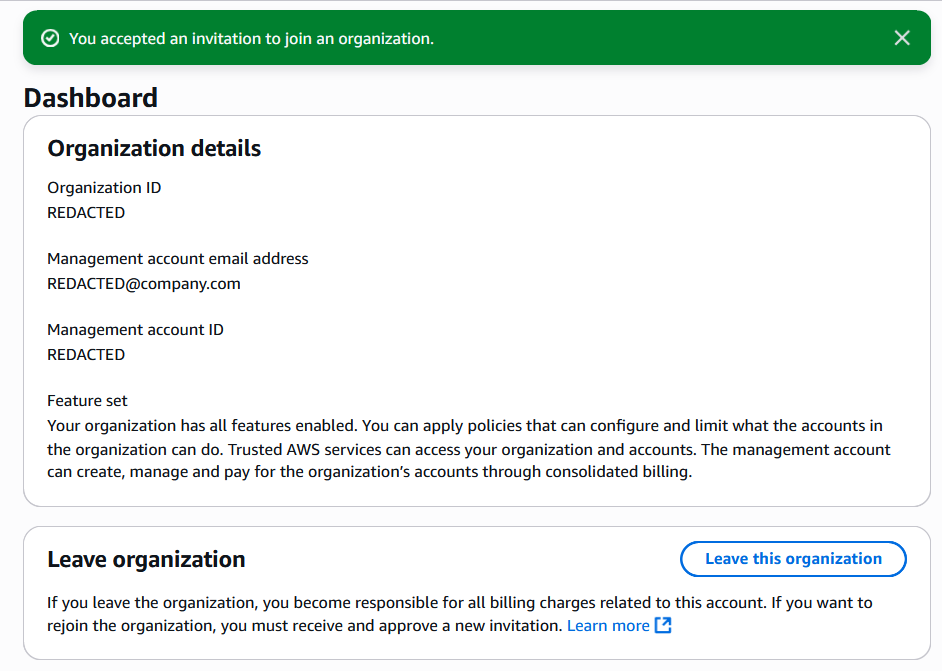
Task: Click the Leave this organization button
Action: click(793, 559)
